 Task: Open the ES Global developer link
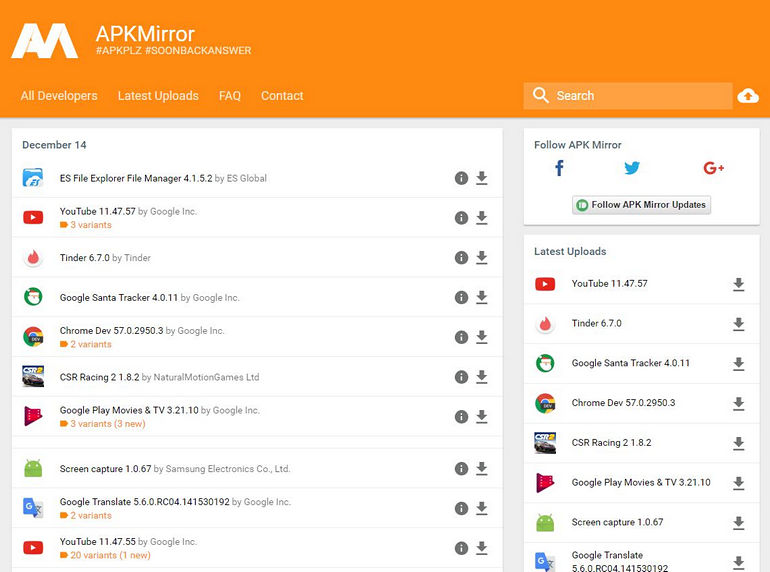pyautogui.click(x=247, y=178)
